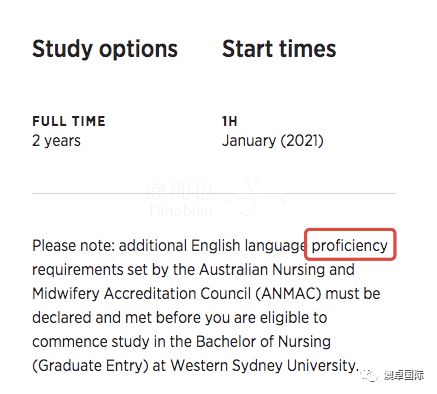Click the 海那边 Chinese watermark characters
The width and height of the screenshot is (437, 394).
point(181,191)
